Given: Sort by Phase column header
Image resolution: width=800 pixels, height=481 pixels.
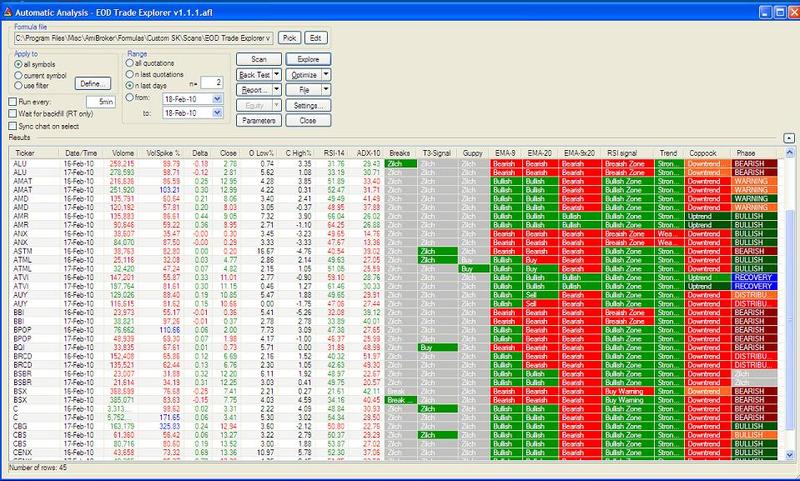Looking at the screenshot, I should (753, 153).
